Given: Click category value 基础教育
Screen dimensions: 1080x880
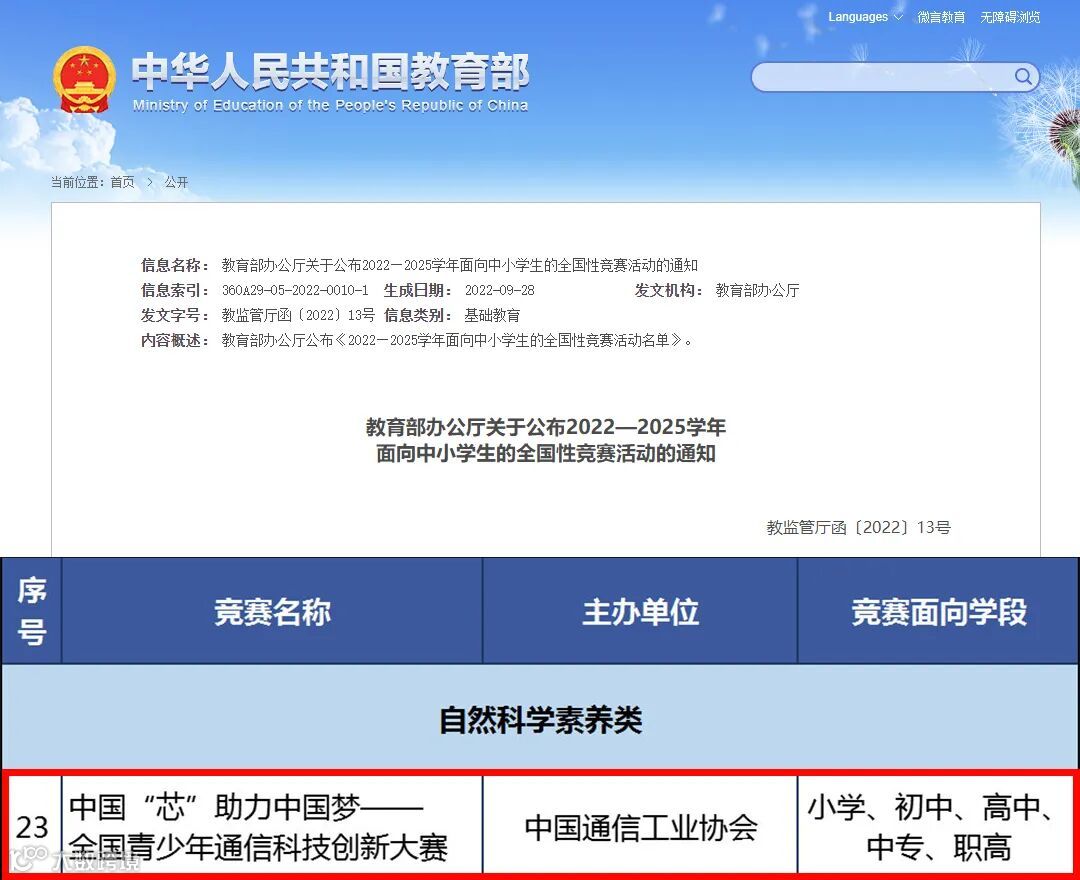Looking at the screenshot, I should tap(492, 315).
